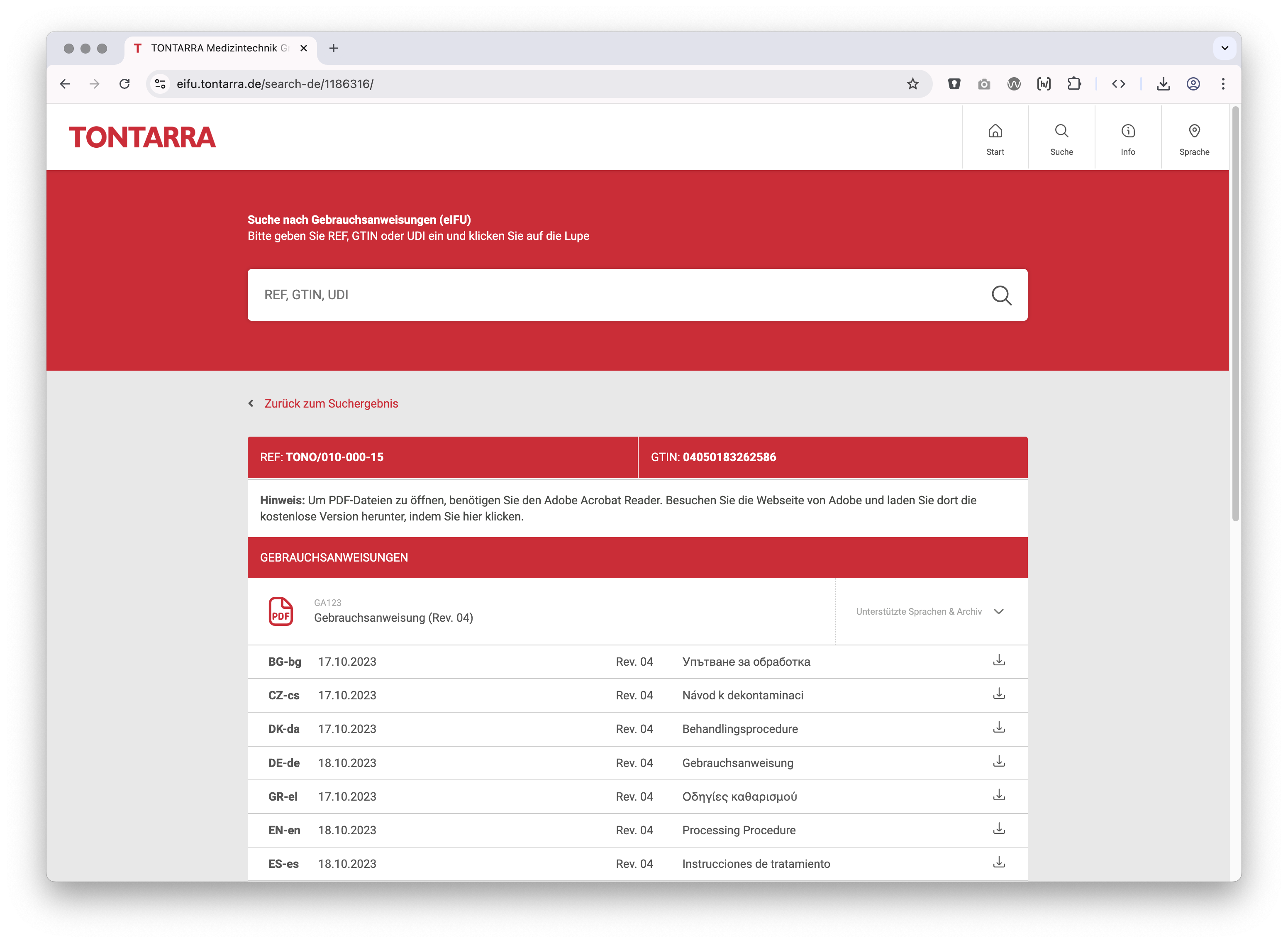Screen dimensions: 1288x943
Task: Click the magnifier search icon in search box
Action: [x=1001, y=295]
